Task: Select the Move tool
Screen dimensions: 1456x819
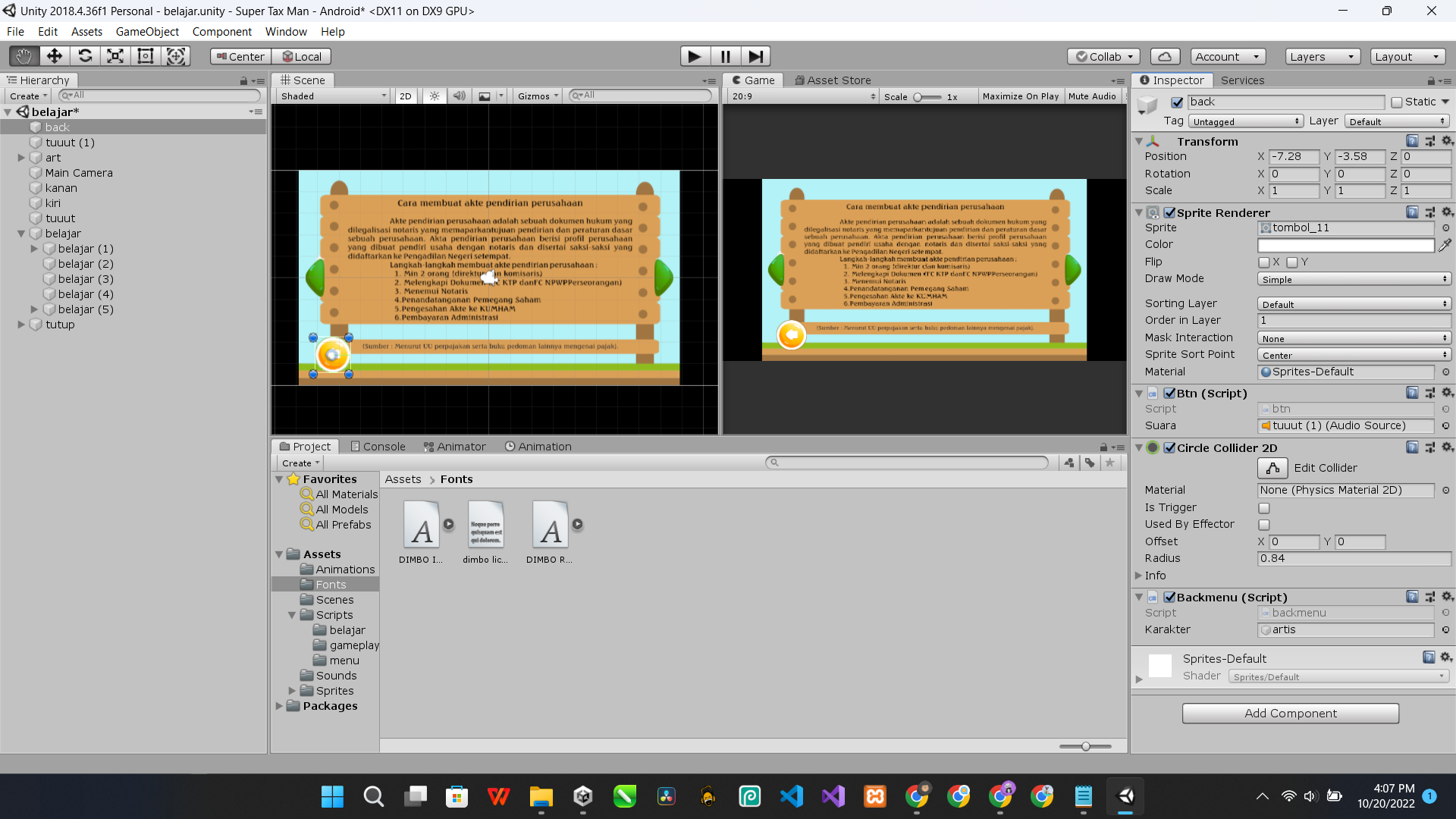Action: coord(55,56)
